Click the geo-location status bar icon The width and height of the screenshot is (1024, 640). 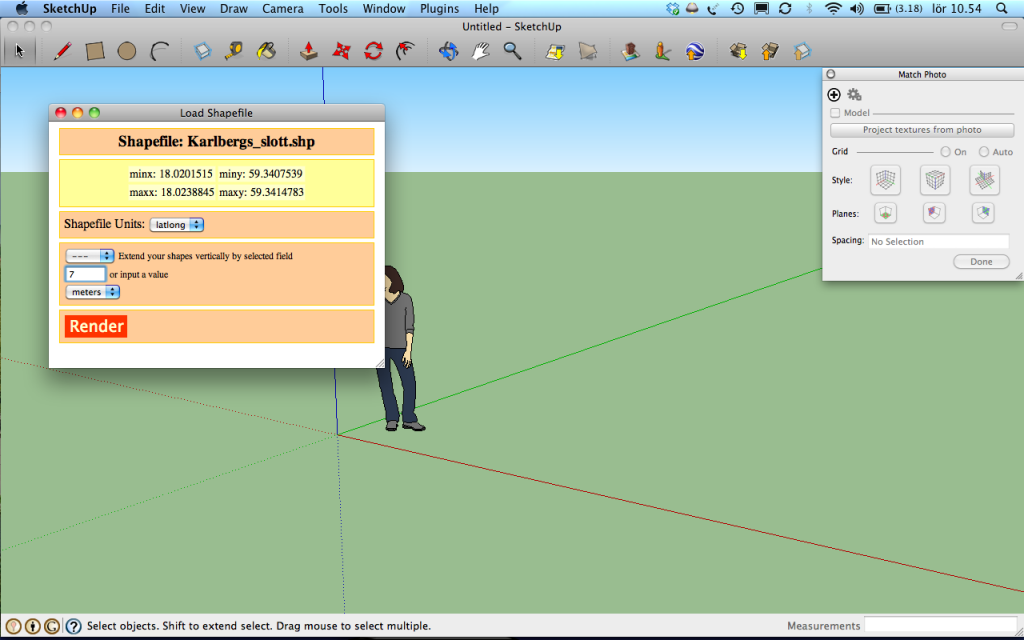(x=13, y=626)
